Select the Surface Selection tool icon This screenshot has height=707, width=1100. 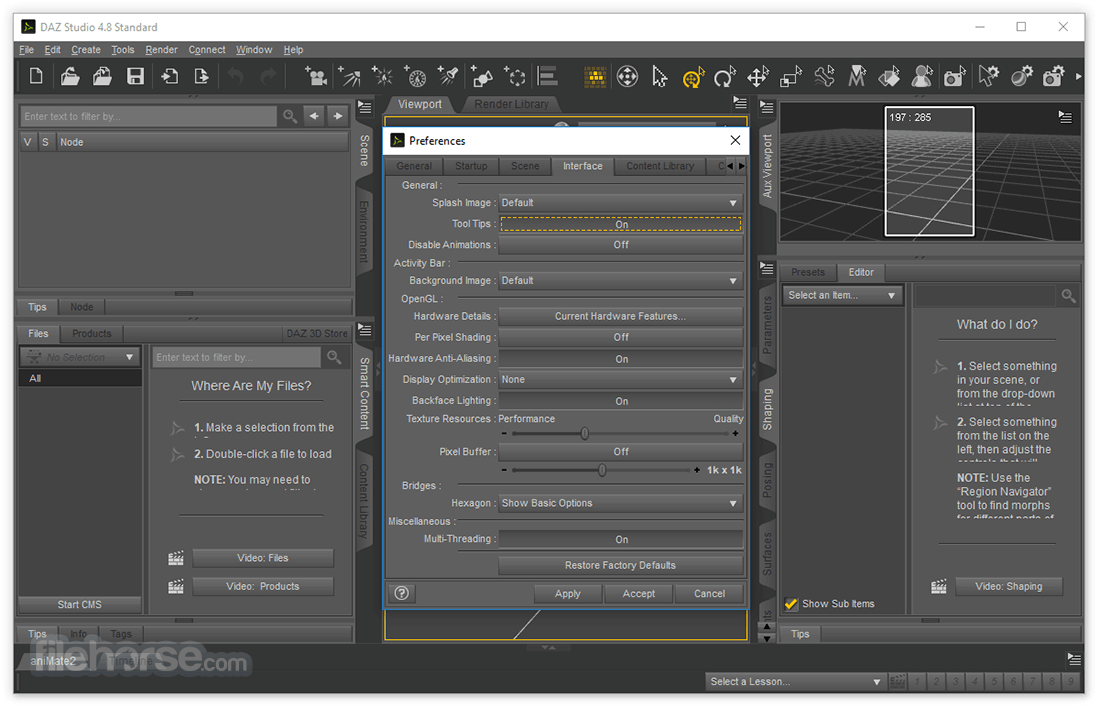tap(889, 76)
